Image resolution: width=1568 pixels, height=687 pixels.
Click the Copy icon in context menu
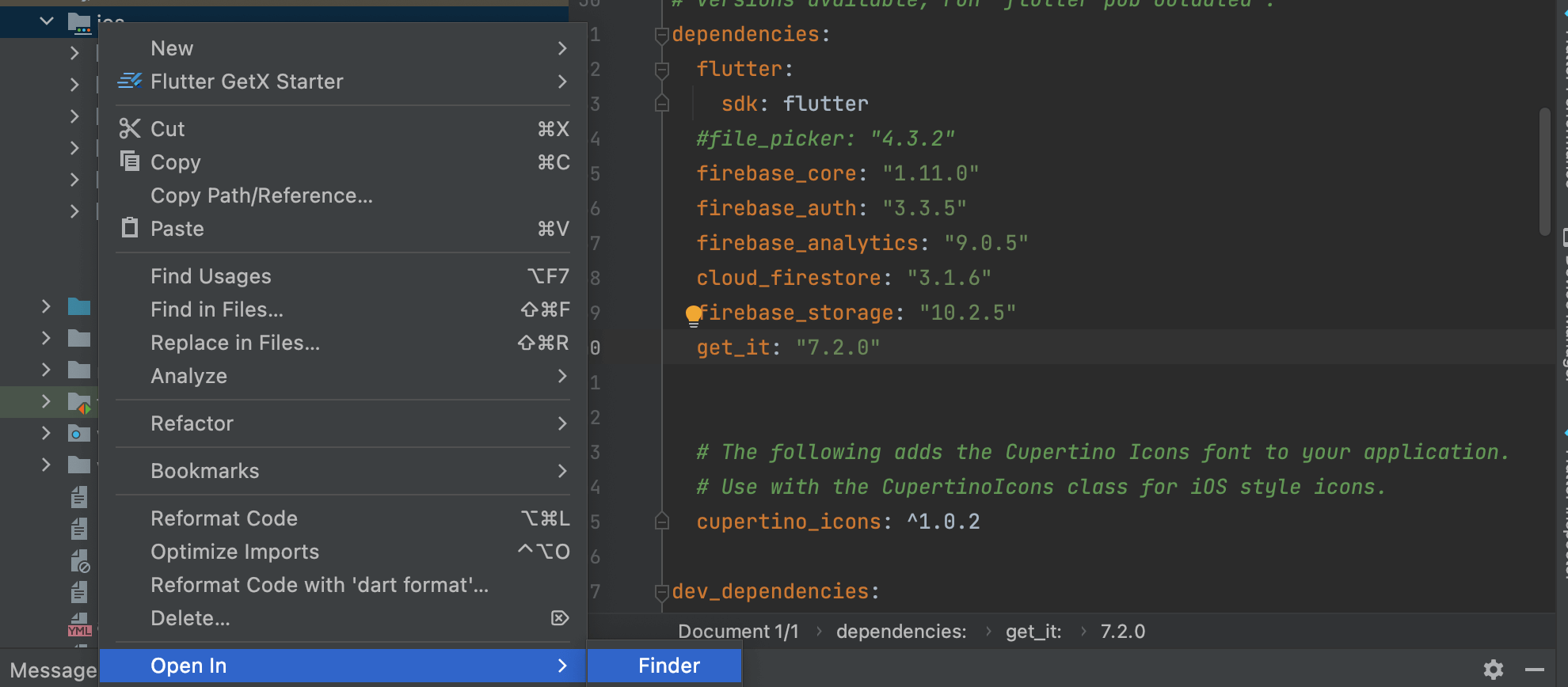pos(130,162)
